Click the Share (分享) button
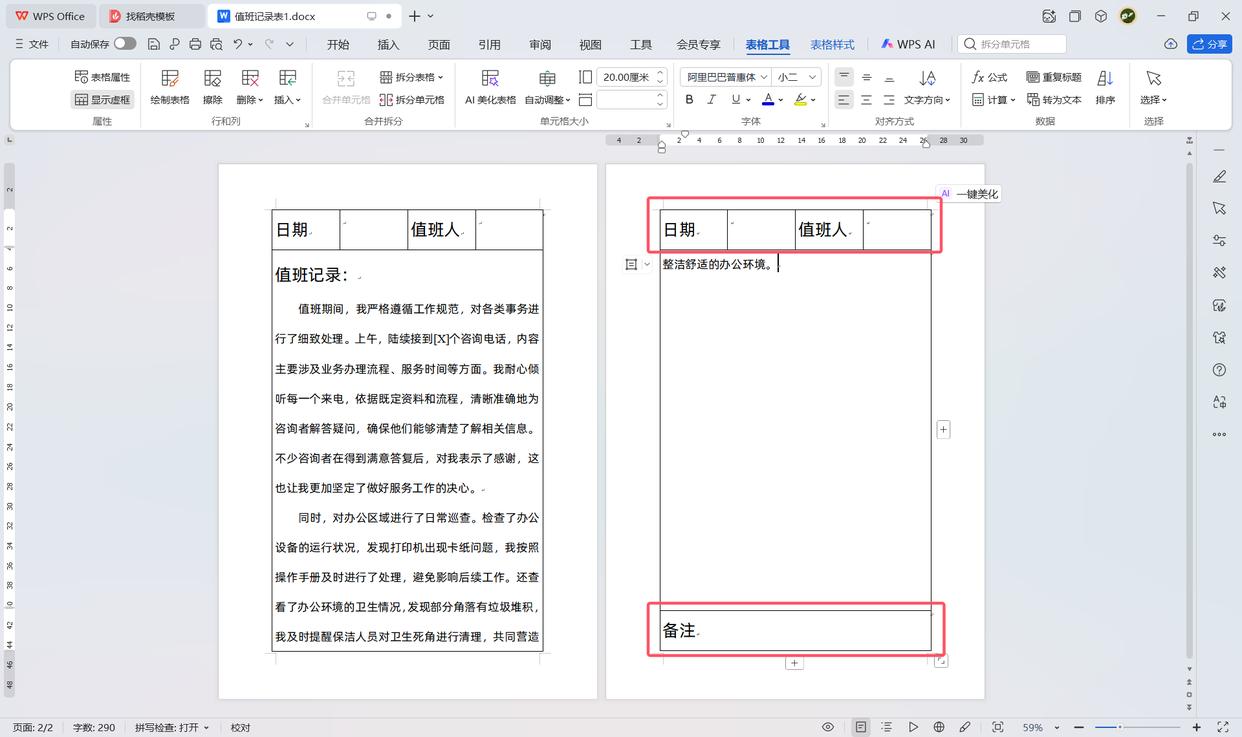 coord(1209,44)
